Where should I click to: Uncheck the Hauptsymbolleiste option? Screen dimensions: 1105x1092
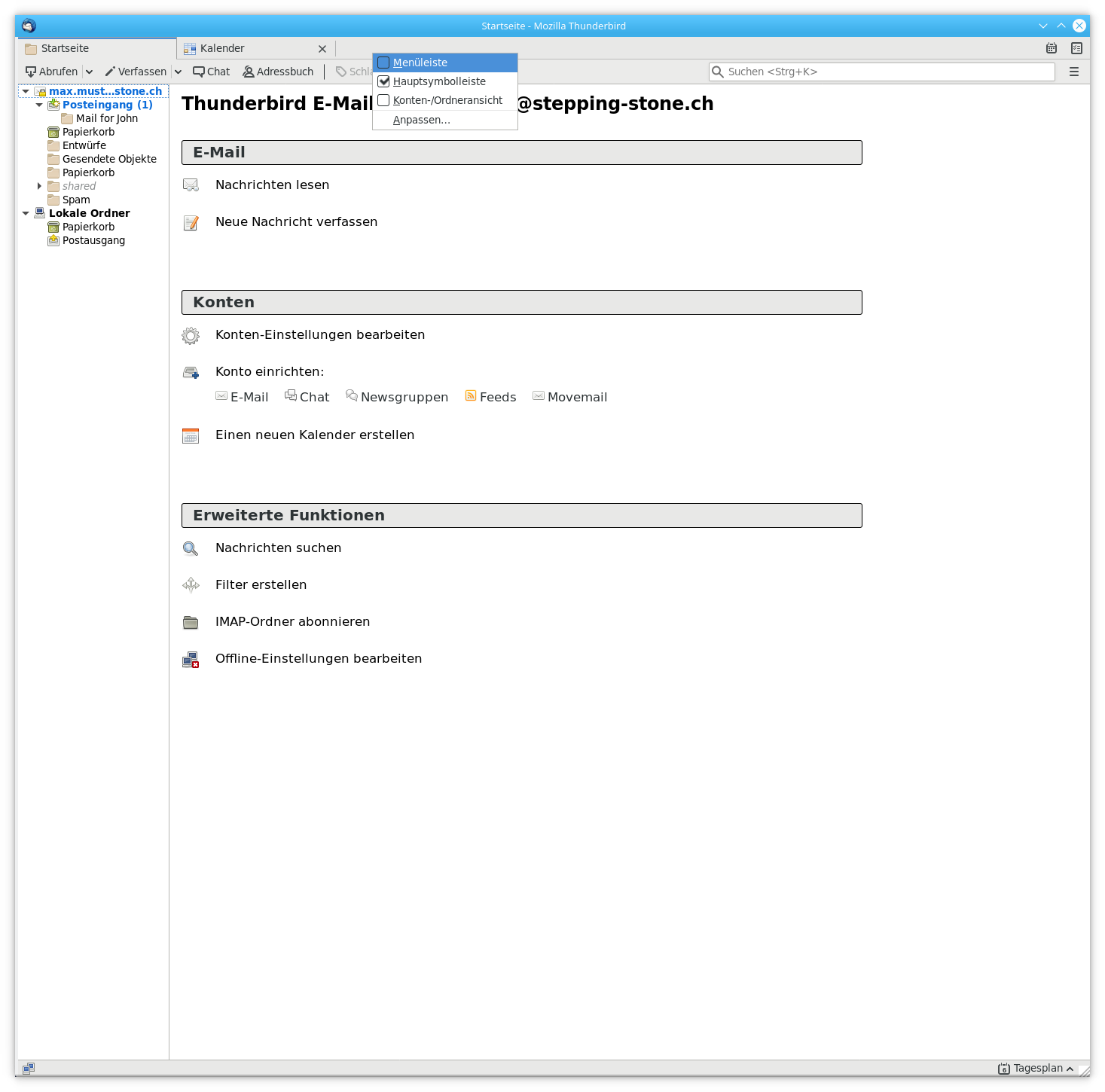click(384, 81)
